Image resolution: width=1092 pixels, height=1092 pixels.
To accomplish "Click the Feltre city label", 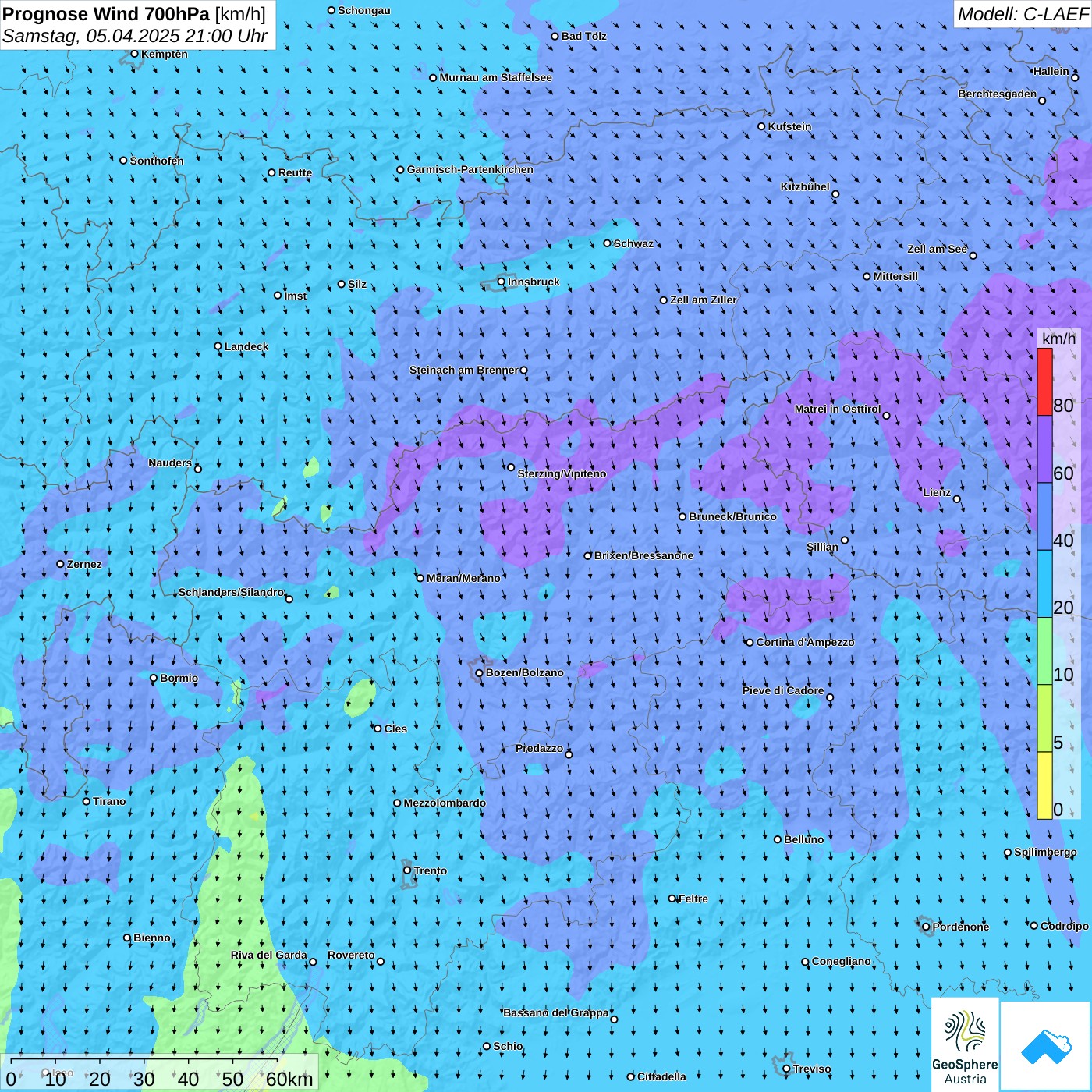I will 693,899.
